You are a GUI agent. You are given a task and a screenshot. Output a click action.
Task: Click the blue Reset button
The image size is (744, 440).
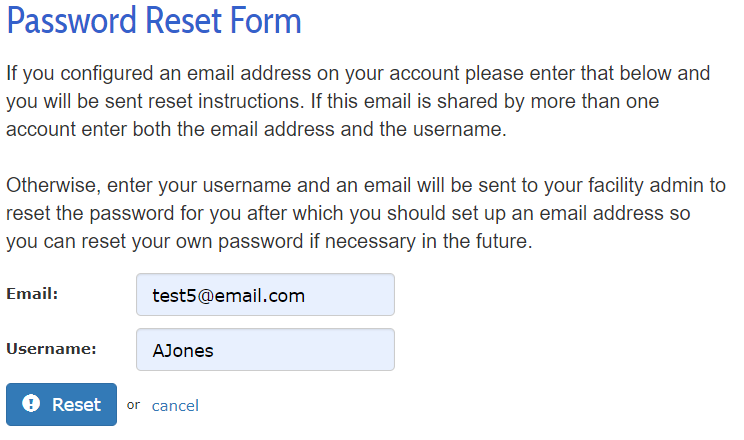(x=61, y=404)
